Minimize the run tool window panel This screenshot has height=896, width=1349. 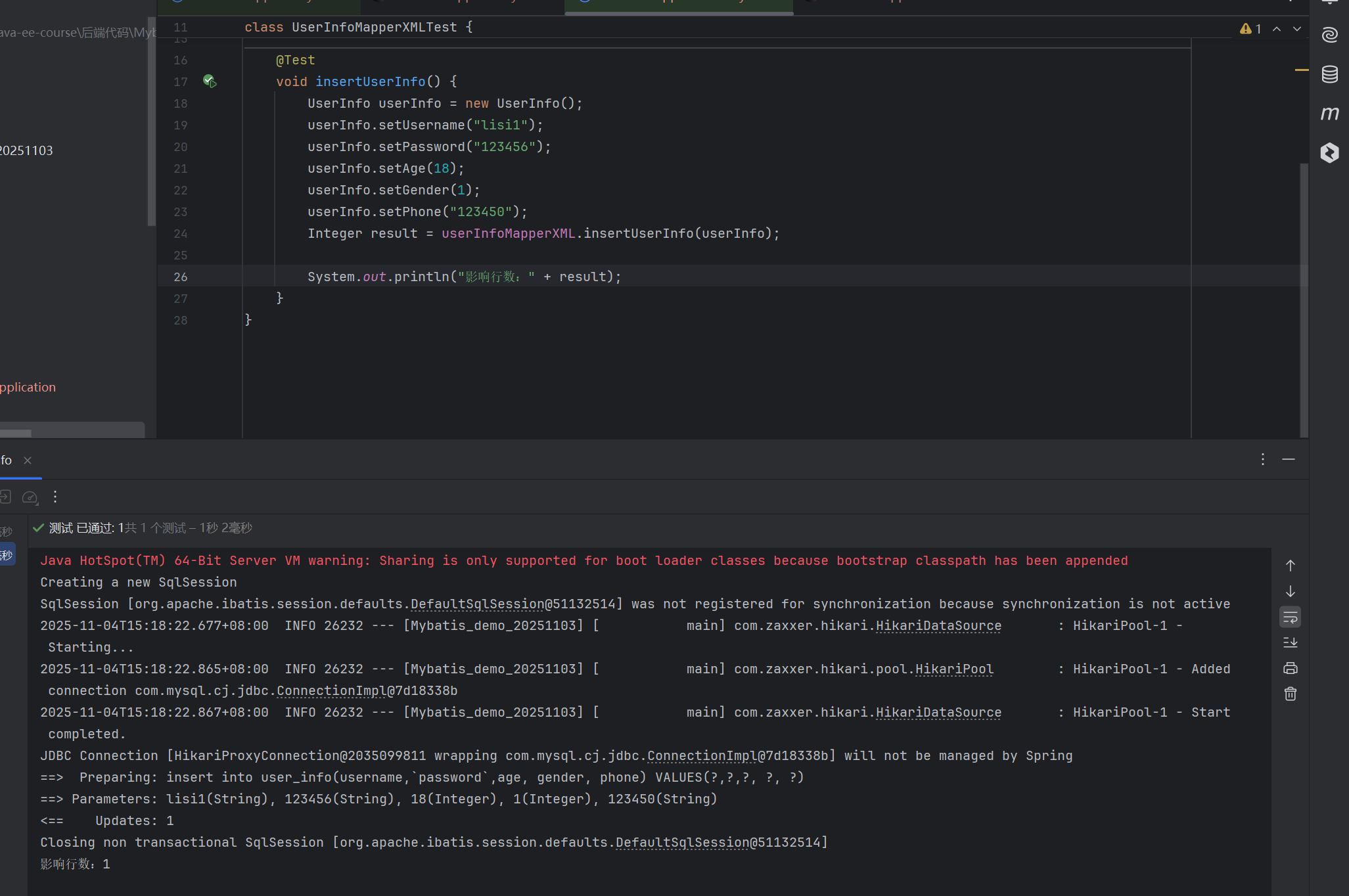pyautogui.click(x=1288, y=459)
